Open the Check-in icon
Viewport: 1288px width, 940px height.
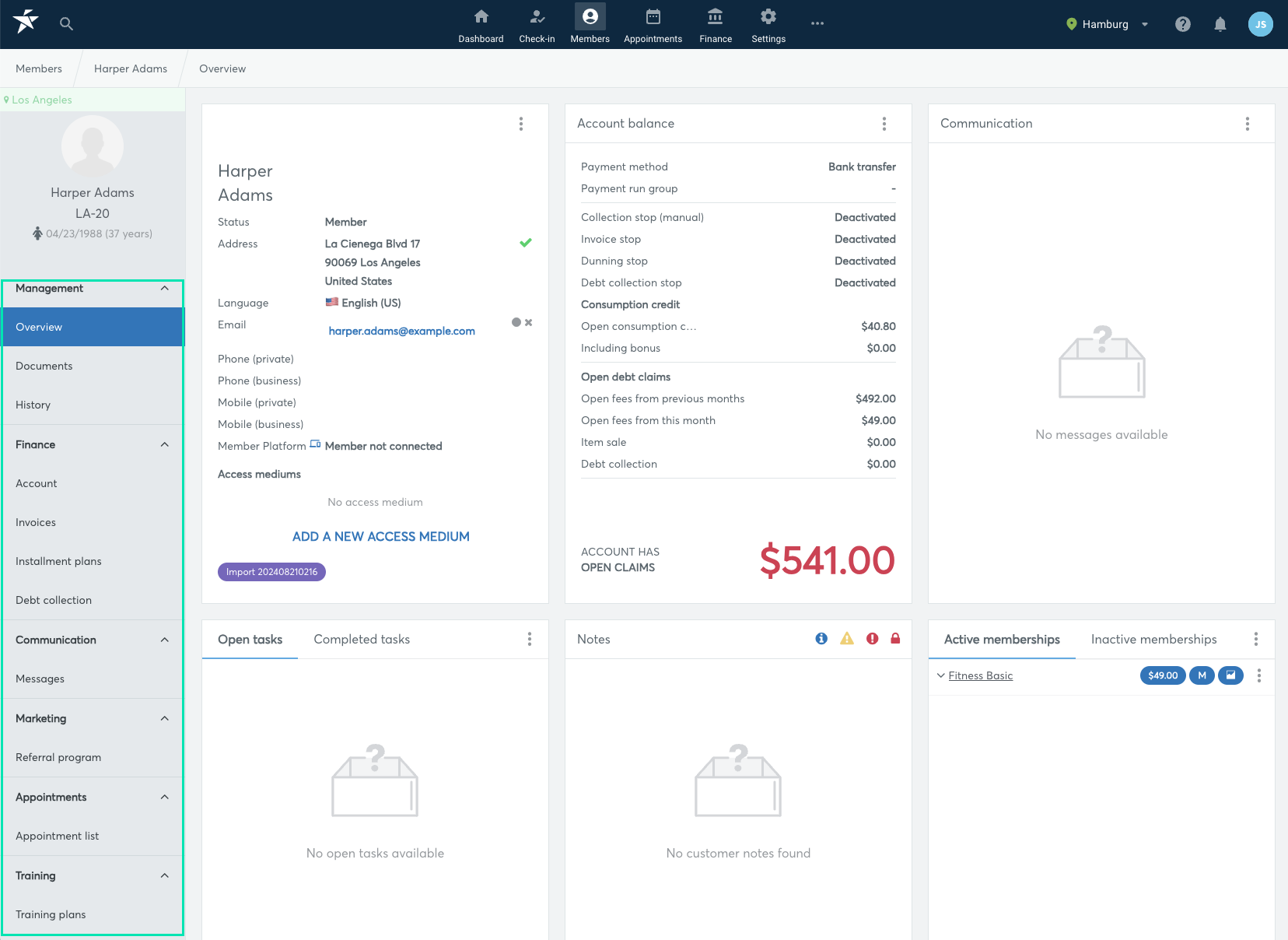(x=537, y=16)
